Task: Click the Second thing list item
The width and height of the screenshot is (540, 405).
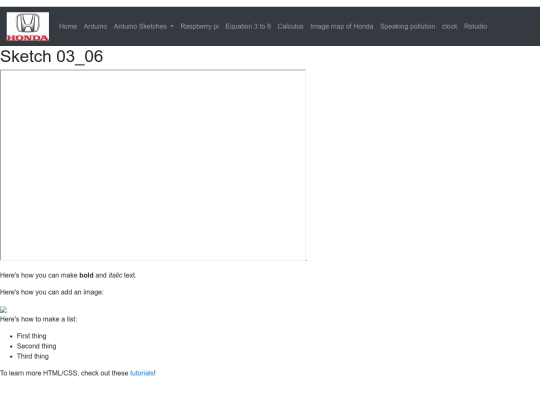Action: pos(37,346)
